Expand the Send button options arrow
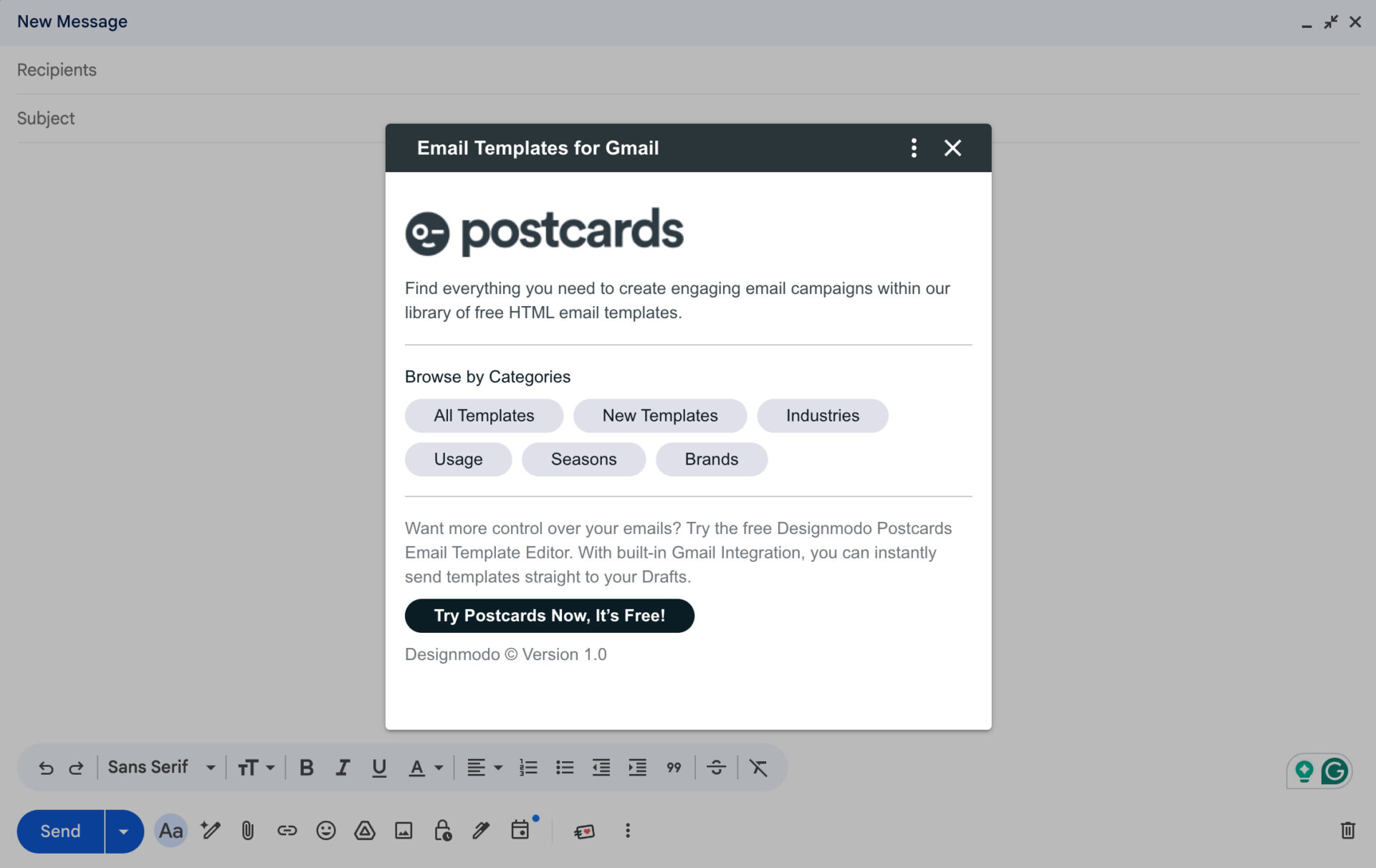Screen dimensions: 1376x868 123,831
